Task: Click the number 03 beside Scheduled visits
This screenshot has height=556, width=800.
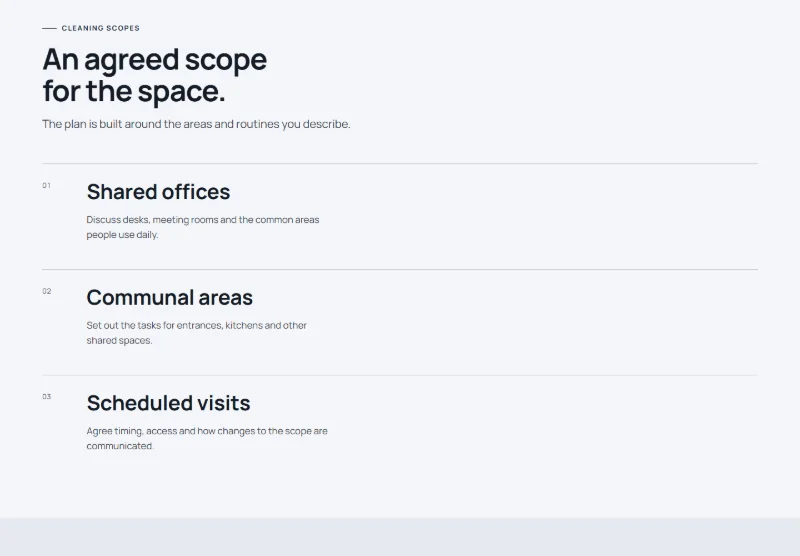Action: [47, 396]
